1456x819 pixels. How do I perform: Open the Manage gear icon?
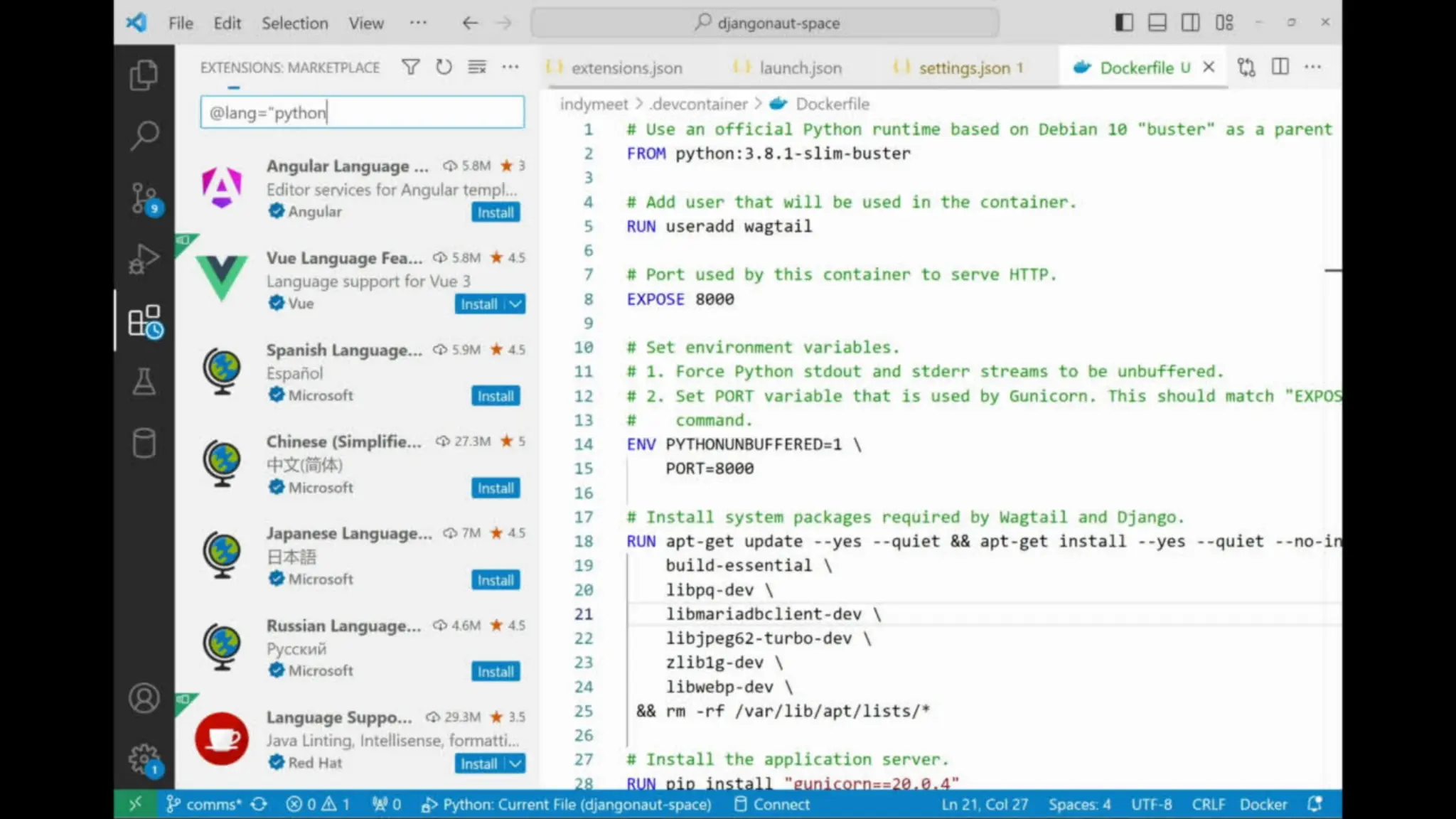[x=145, y=760]
